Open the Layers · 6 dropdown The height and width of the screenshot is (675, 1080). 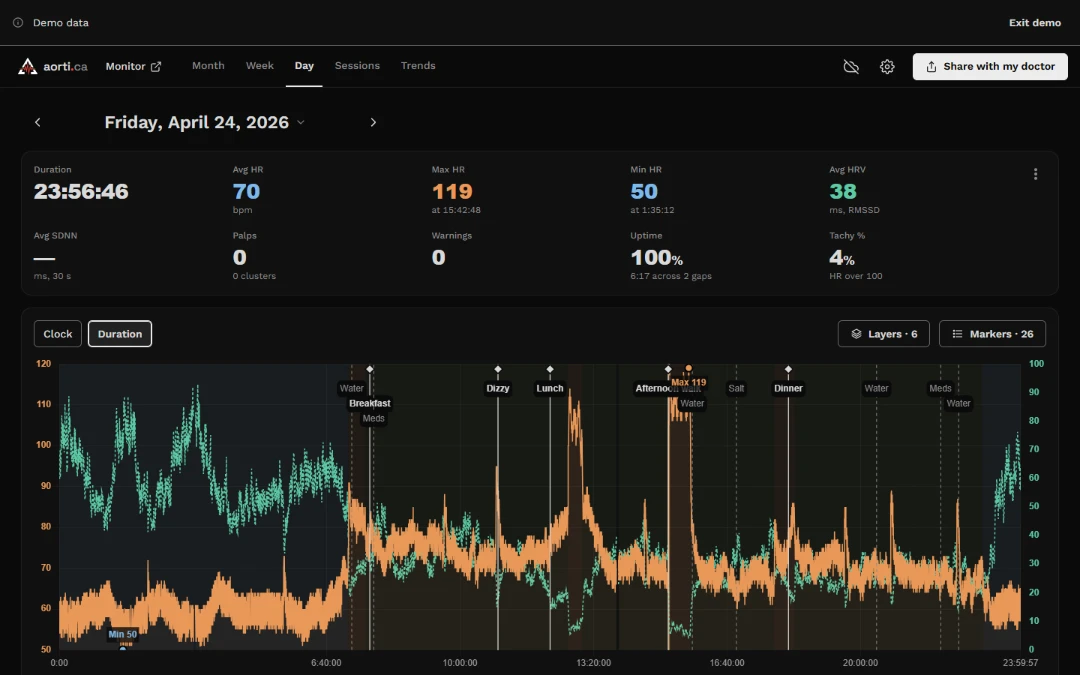coord(884,333)
